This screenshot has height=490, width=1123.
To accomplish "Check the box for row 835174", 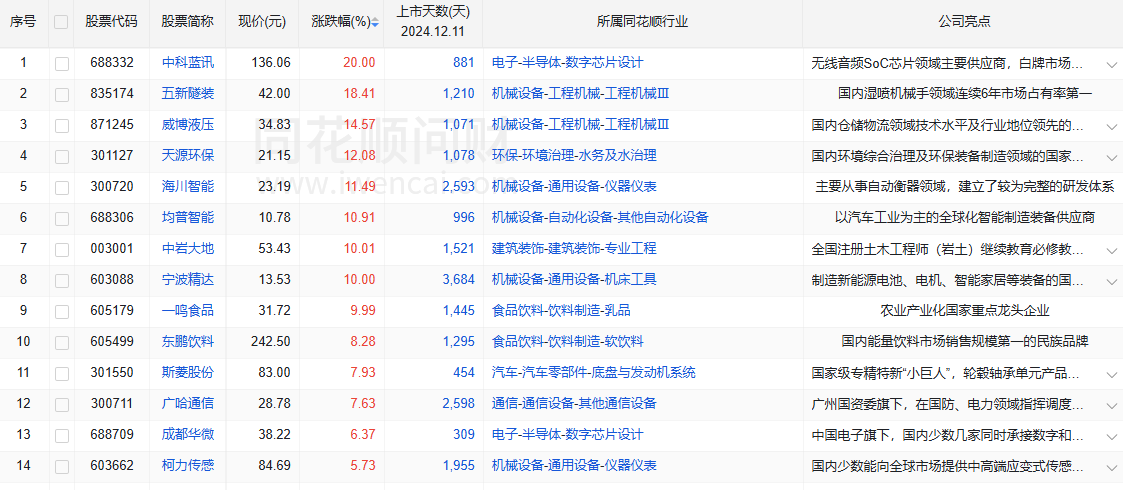I will point(62,94).
